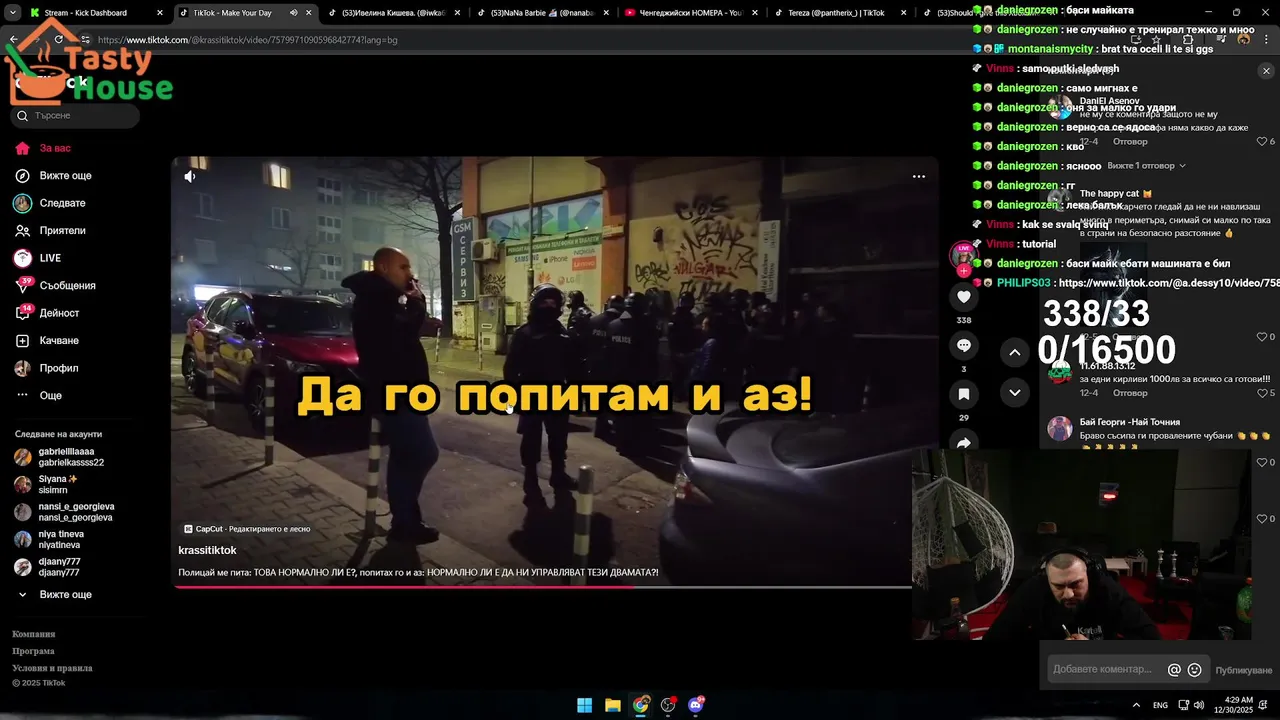This screenshot has height=720, width=1280.
Task: Show hidden system tray icons chevron
Action: coord(1136,705)
